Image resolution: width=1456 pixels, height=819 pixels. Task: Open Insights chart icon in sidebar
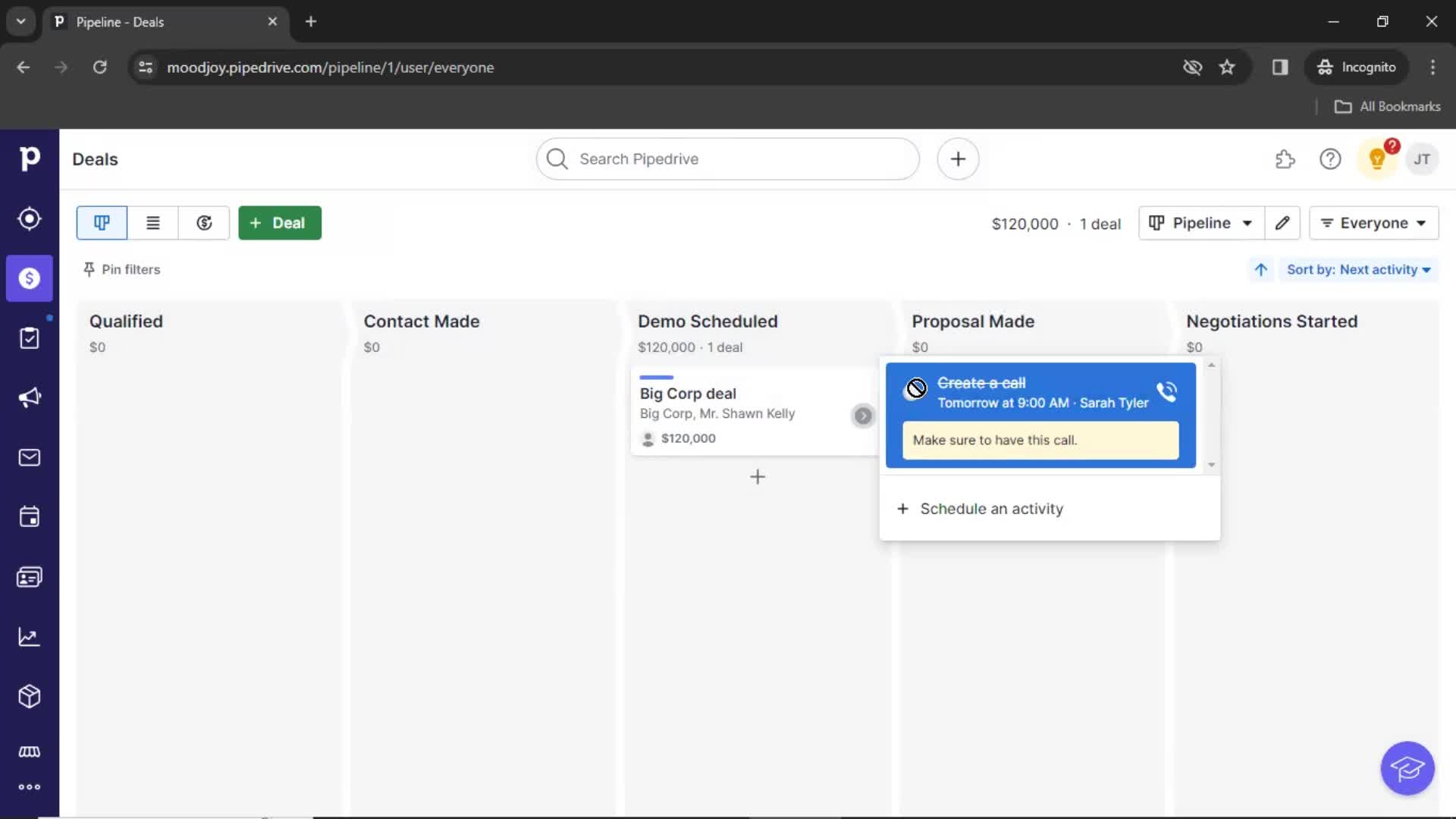point(30,637)
